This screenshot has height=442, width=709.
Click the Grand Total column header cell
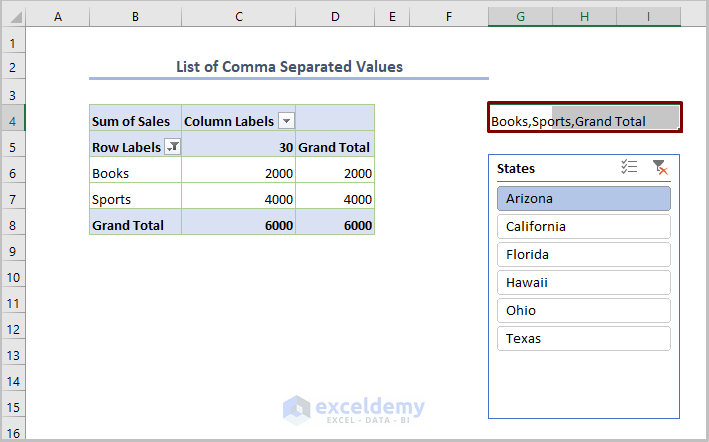click(x=335, y=147)
